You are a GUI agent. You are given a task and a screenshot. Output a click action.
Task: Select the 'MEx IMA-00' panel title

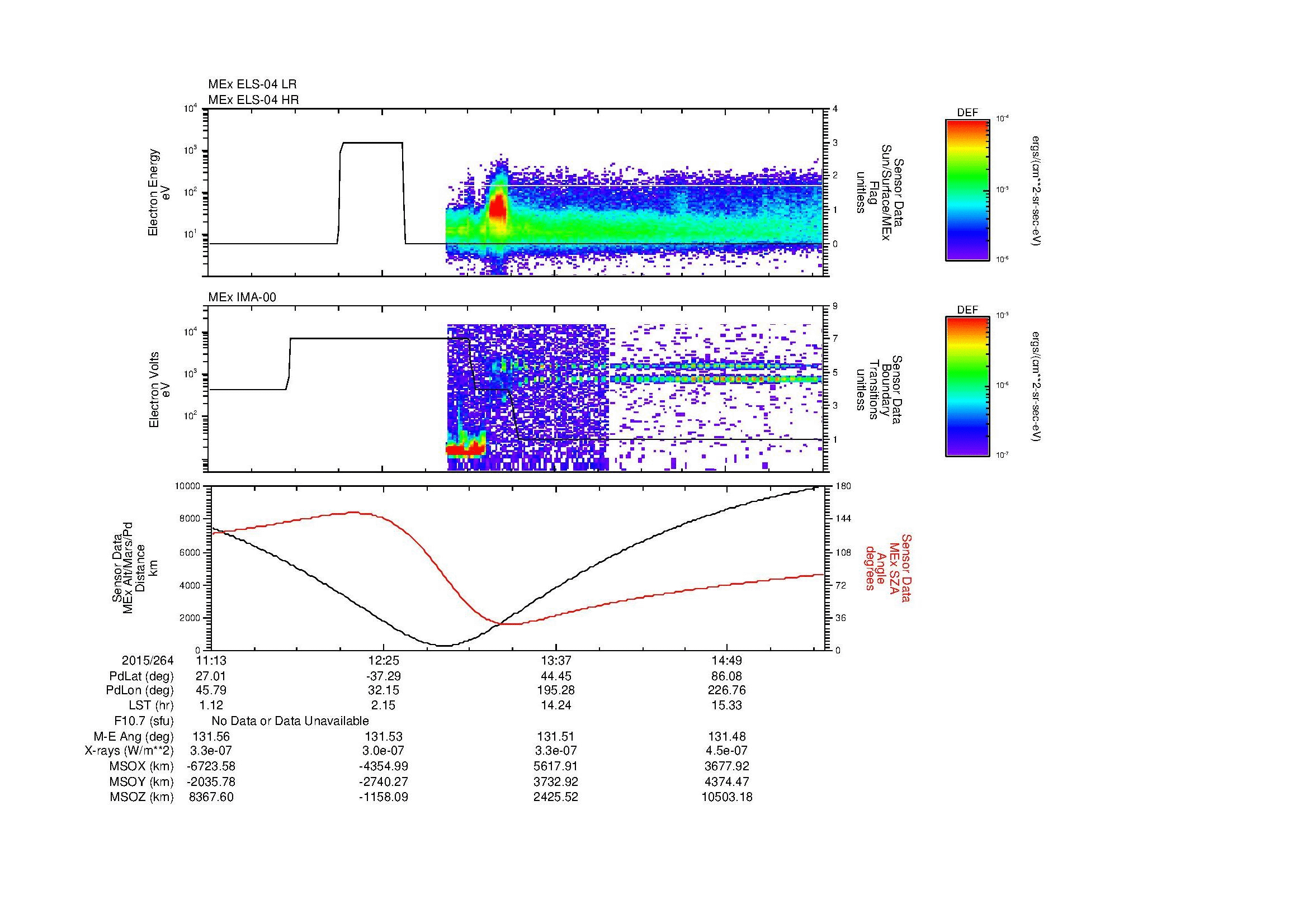[x=242, y=297]
